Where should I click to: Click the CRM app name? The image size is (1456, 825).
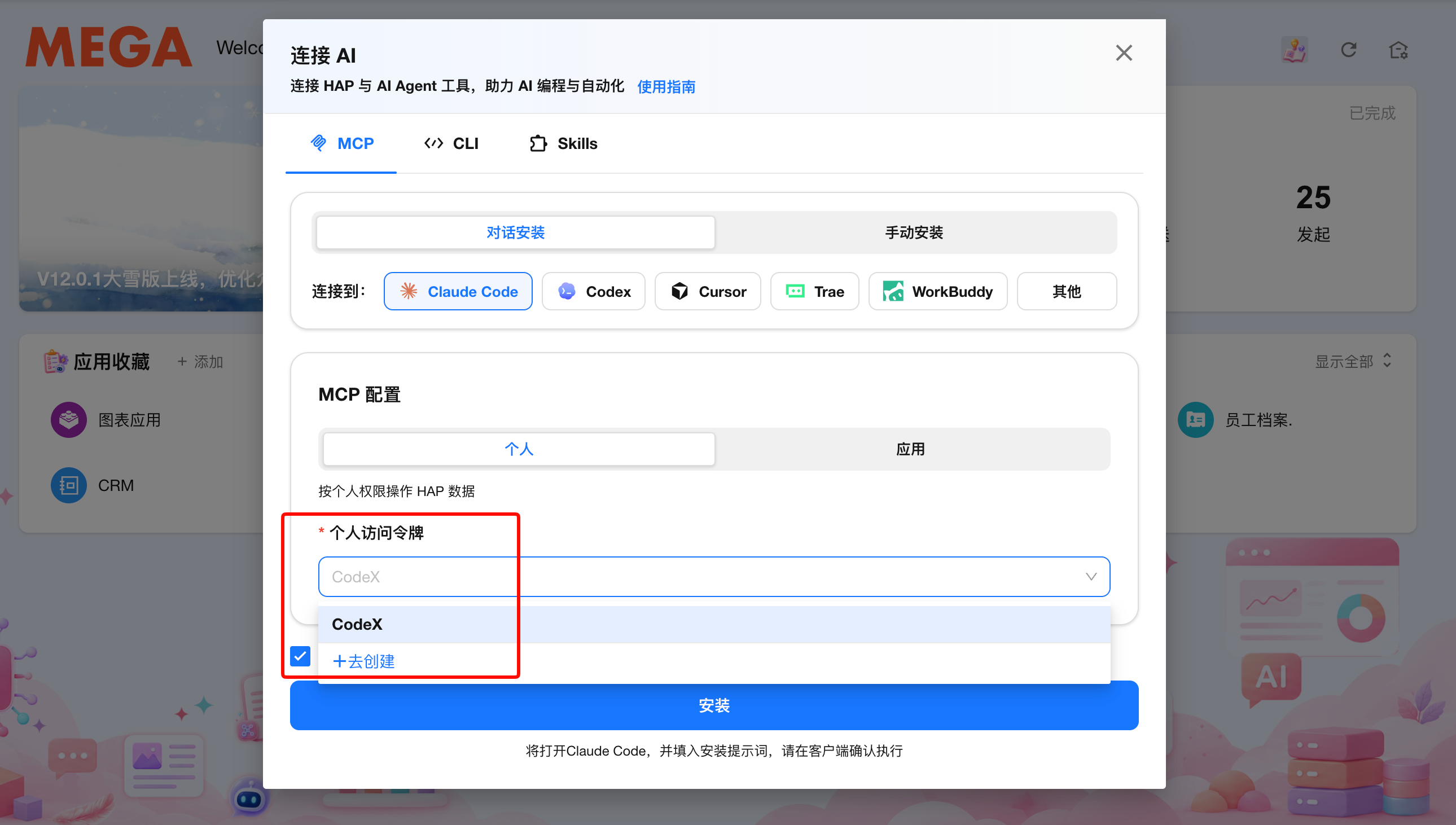click(116, 486)
